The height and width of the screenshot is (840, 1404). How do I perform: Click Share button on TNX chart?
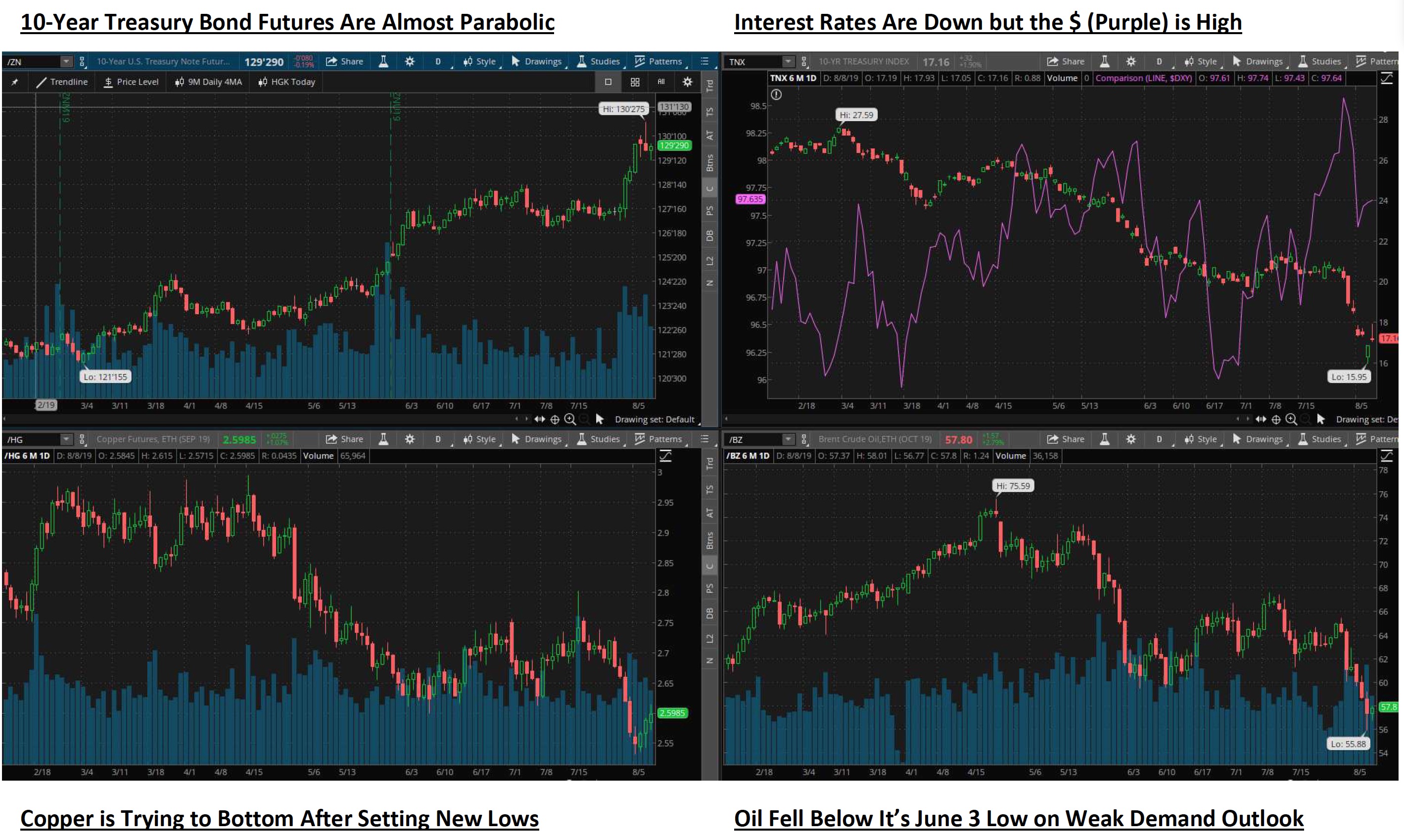click(1065, 61)
